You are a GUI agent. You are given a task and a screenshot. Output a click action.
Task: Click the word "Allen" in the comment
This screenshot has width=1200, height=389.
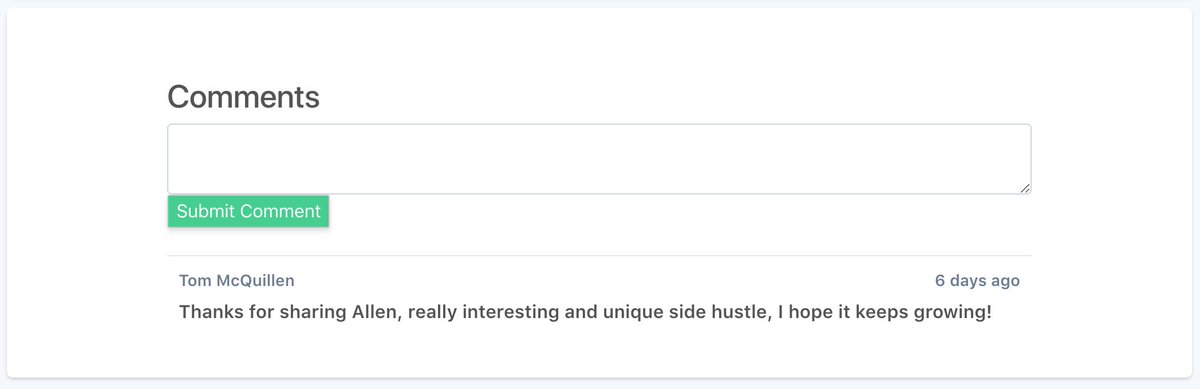click(378, 312)
